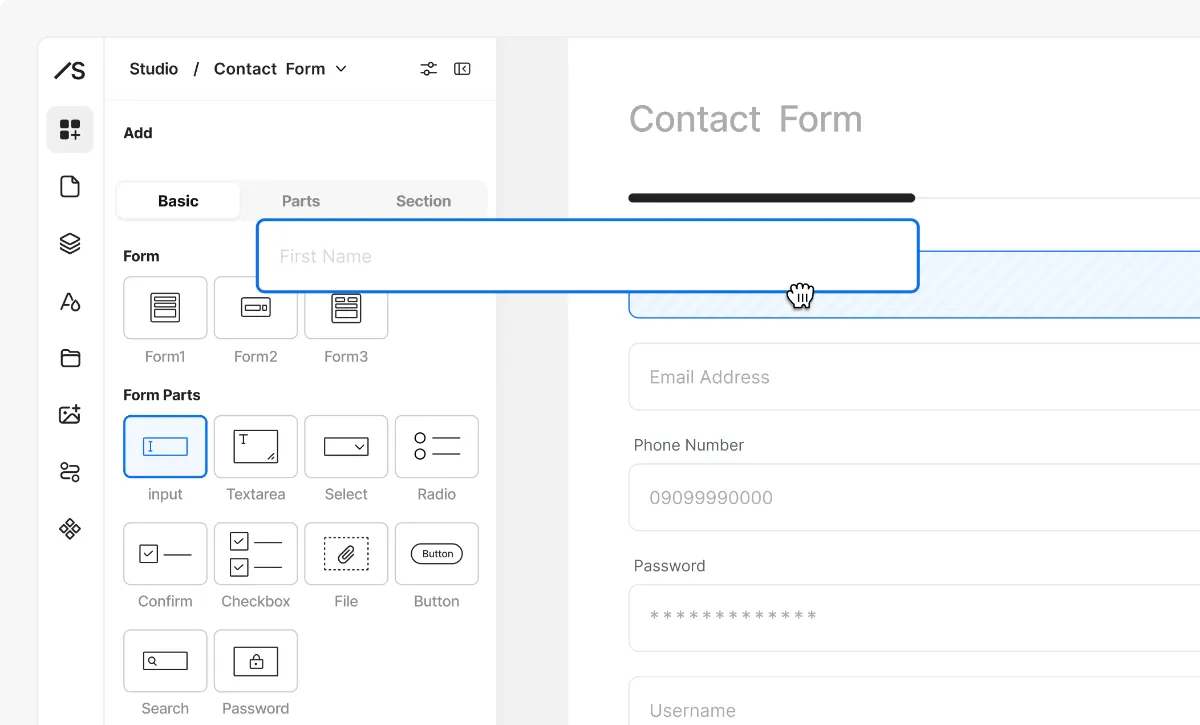The image size is (1200, 725).
Task: Select the Basic tab
Action: [178, 201]
